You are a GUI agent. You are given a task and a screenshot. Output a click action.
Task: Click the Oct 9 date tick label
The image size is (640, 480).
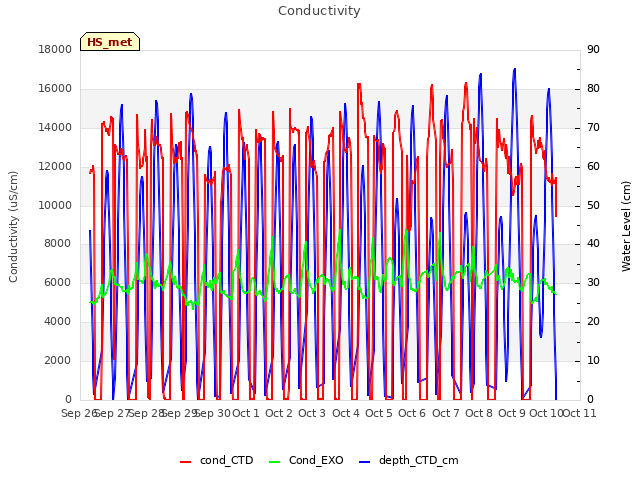[512, 413]
